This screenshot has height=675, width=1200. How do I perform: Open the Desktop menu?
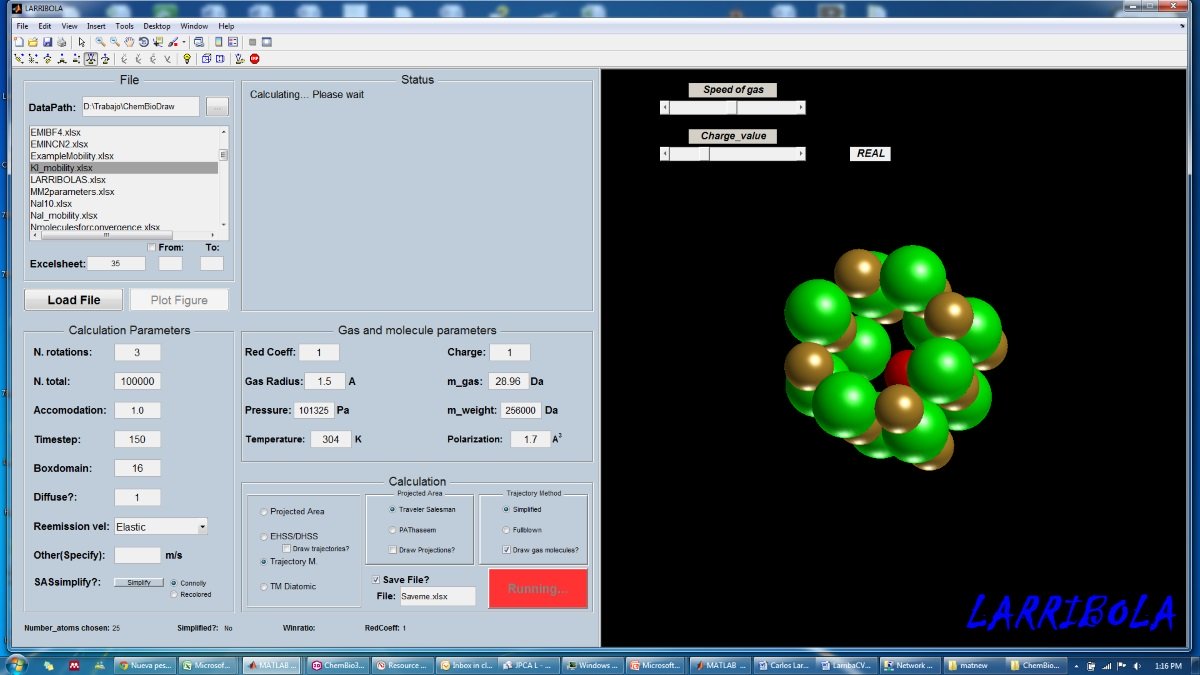(x=157, y=26)
